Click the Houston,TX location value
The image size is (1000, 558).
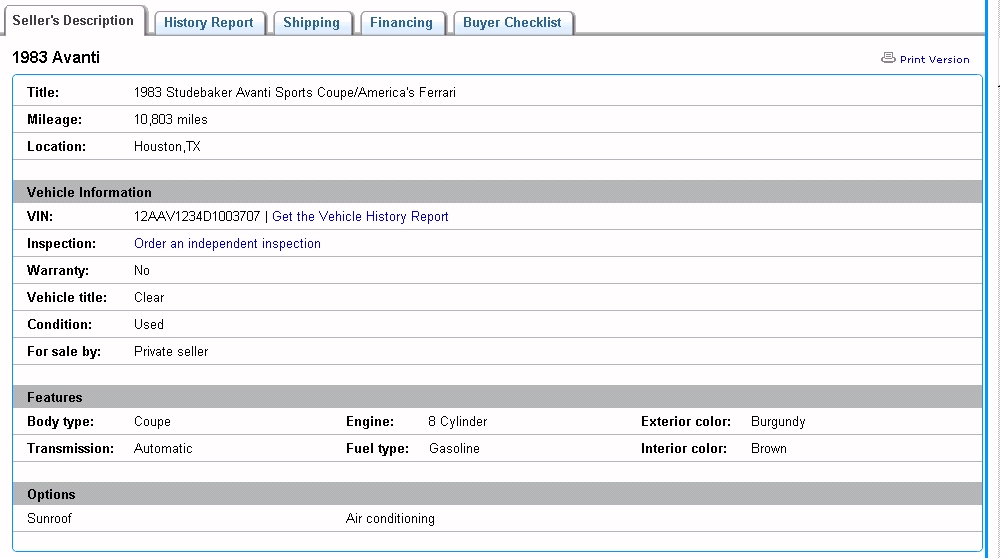coord(167,147)
